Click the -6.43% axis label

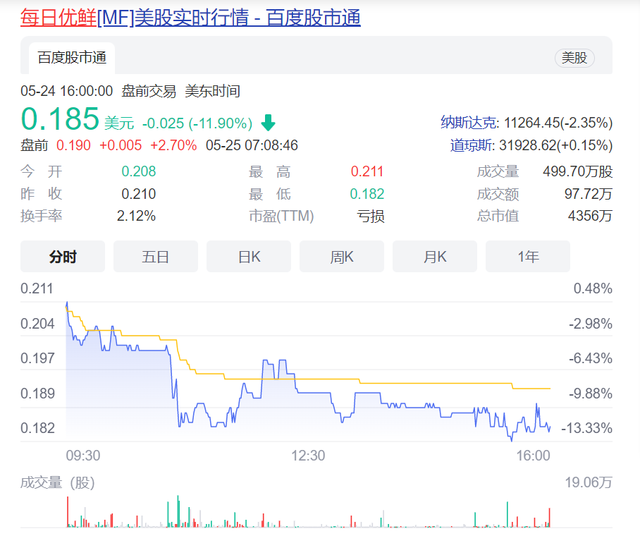tap(591, 358)
